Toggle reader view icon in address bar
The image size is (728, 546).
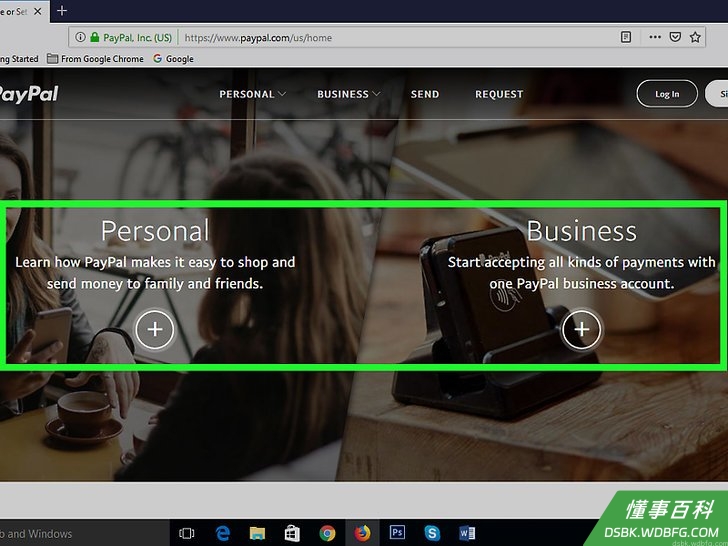coord(626,37)
